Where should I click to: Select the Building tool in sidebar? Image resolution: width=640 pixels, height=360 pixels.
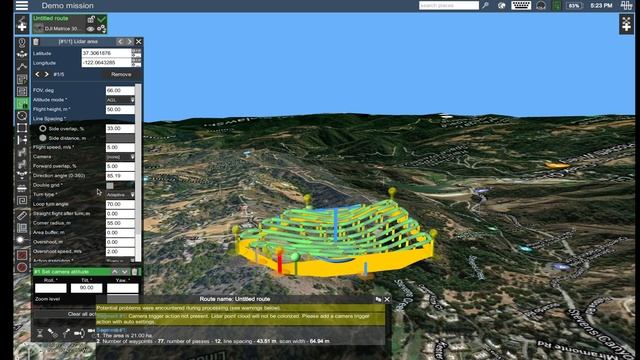pos(22,228)
